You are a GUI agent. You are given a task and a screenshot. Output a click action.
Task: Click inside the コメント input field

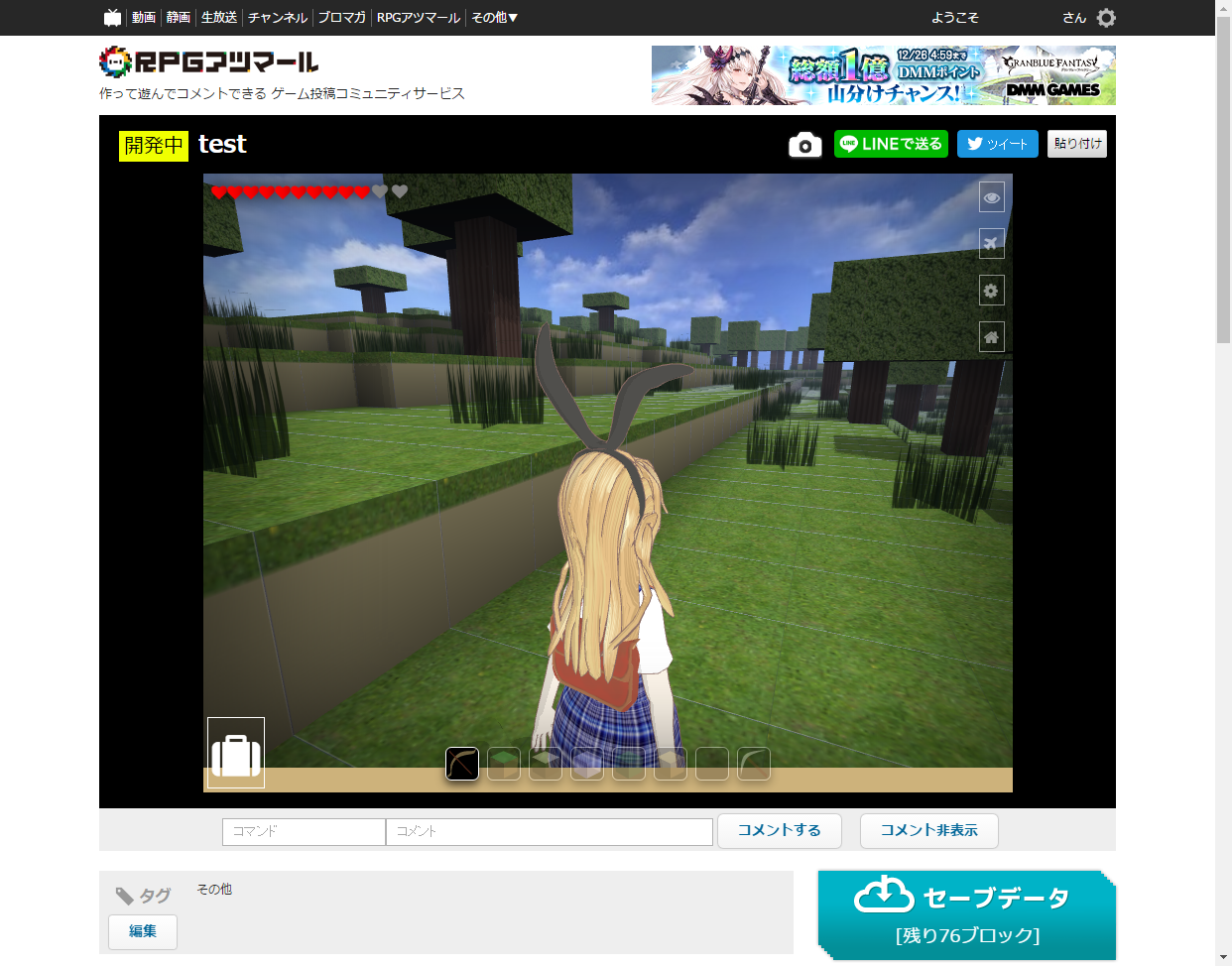(549, 831)
